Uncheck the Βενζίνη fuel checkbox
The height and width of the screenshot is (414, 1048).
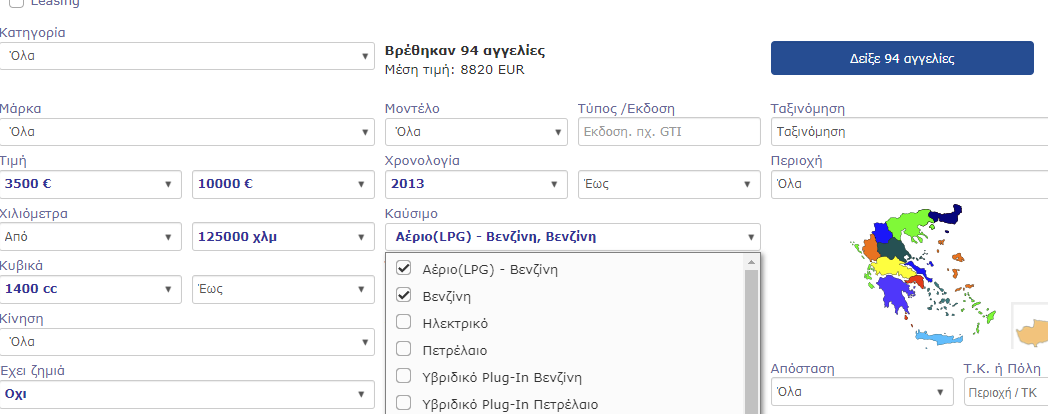pos(403,295)
